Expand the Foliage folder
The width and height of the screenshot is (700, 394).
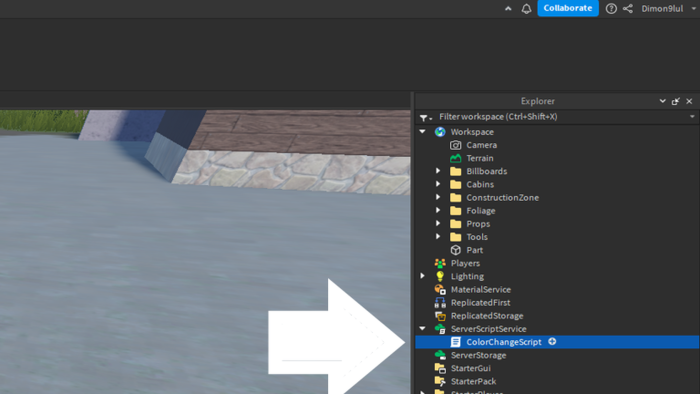[438, 210]
